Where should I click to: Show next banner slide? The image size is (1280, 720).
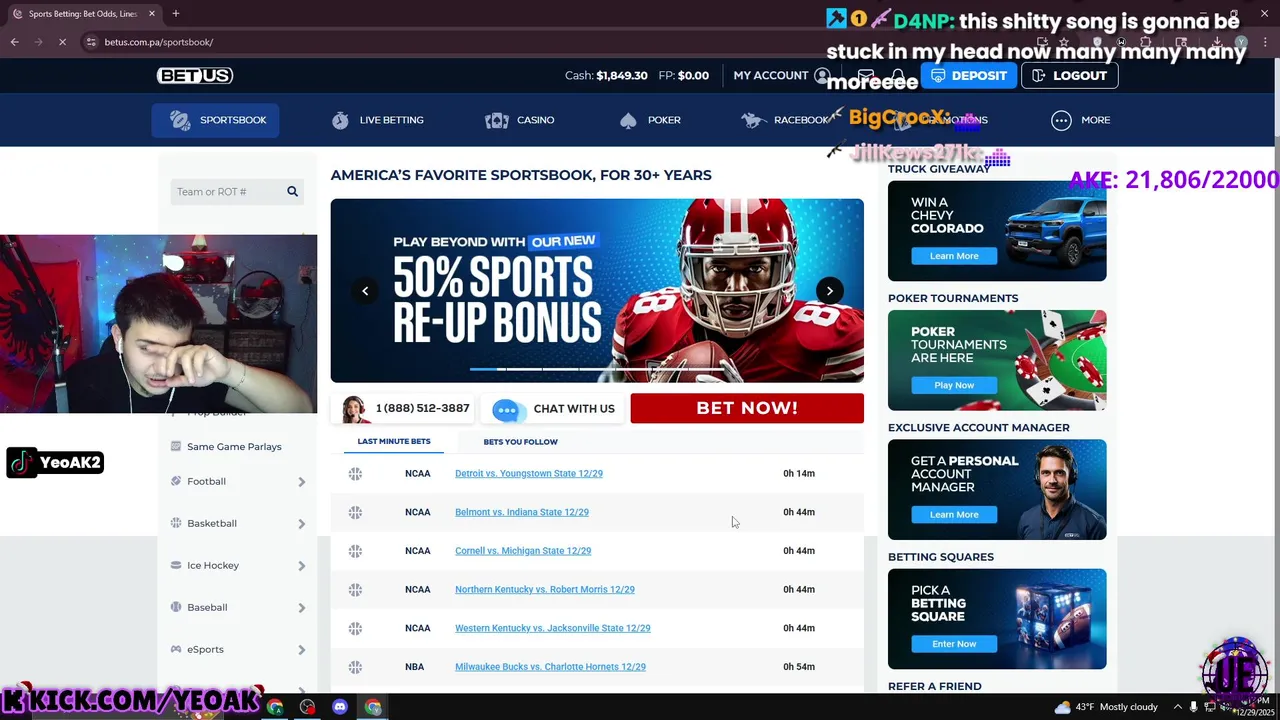[x=830, y=291]
